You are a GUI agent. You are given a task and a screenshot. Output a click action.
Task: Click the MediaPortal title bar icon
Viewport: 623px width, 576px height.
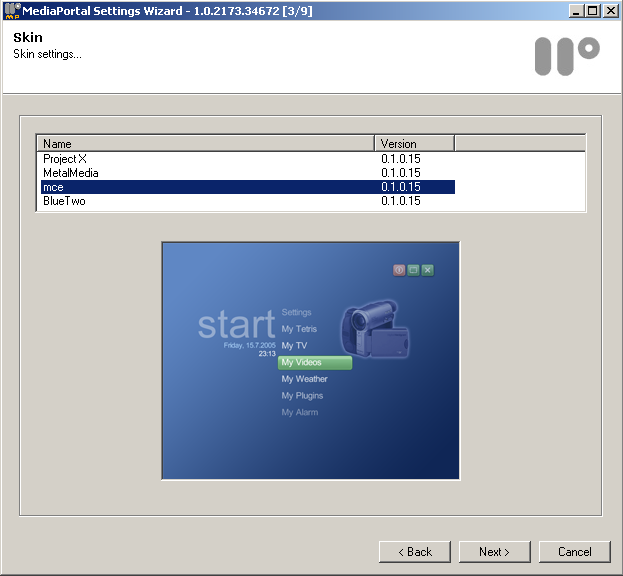pos(12,11)
